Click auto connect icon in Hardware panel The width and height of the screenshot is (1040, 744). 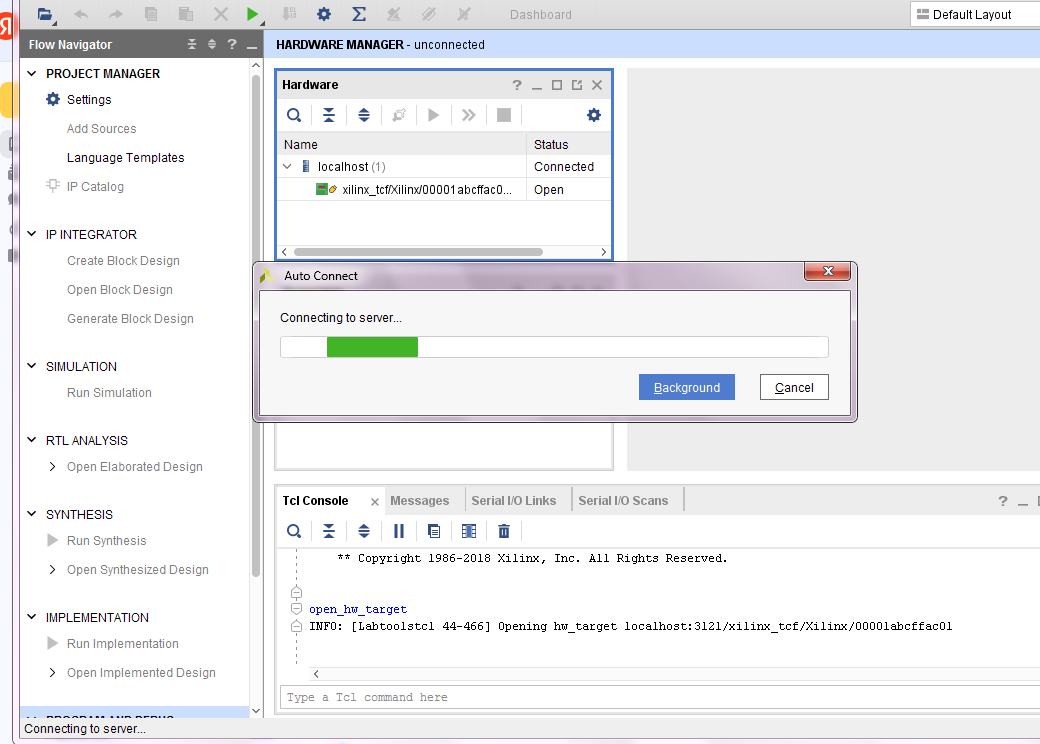coord(399,115)
